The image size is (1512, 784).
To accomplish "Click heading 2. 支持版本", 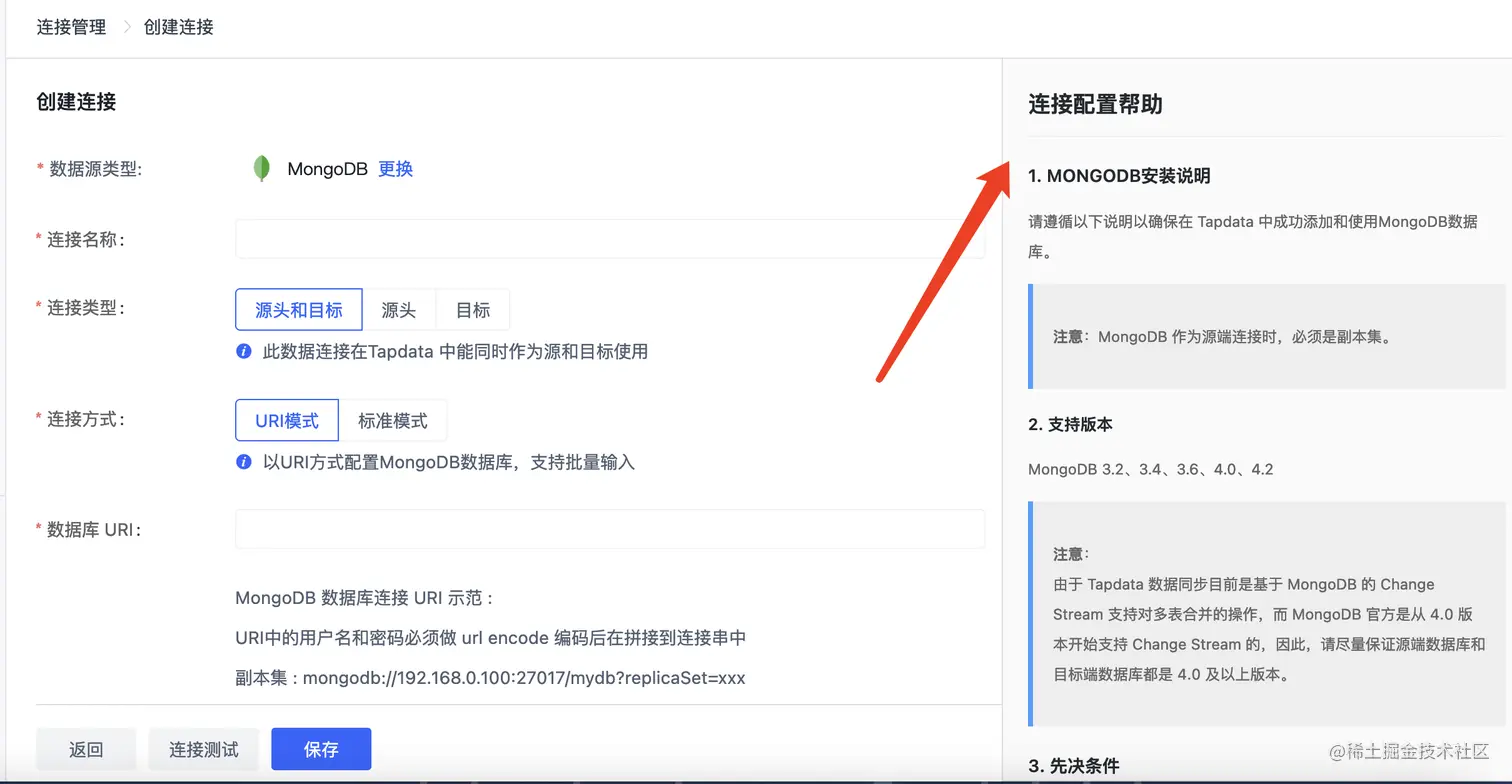I will pos(1070,424).
